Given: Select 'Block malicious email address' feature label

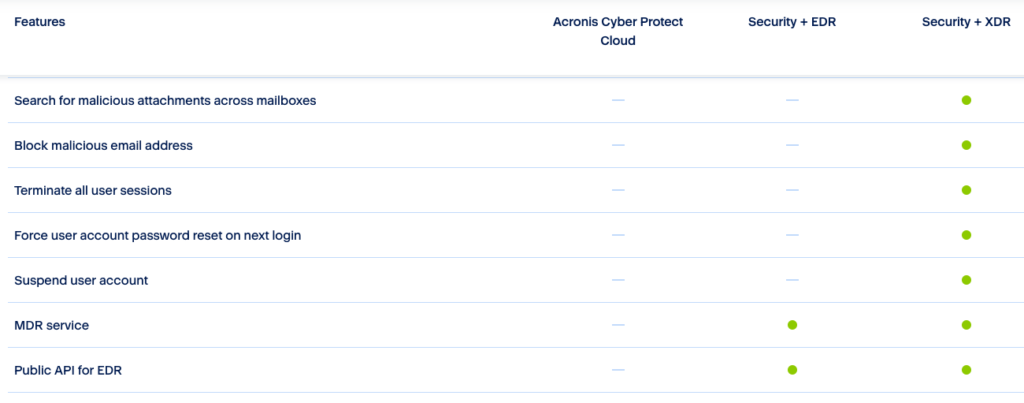Looking at the screenshot, I should click(103, 145).
